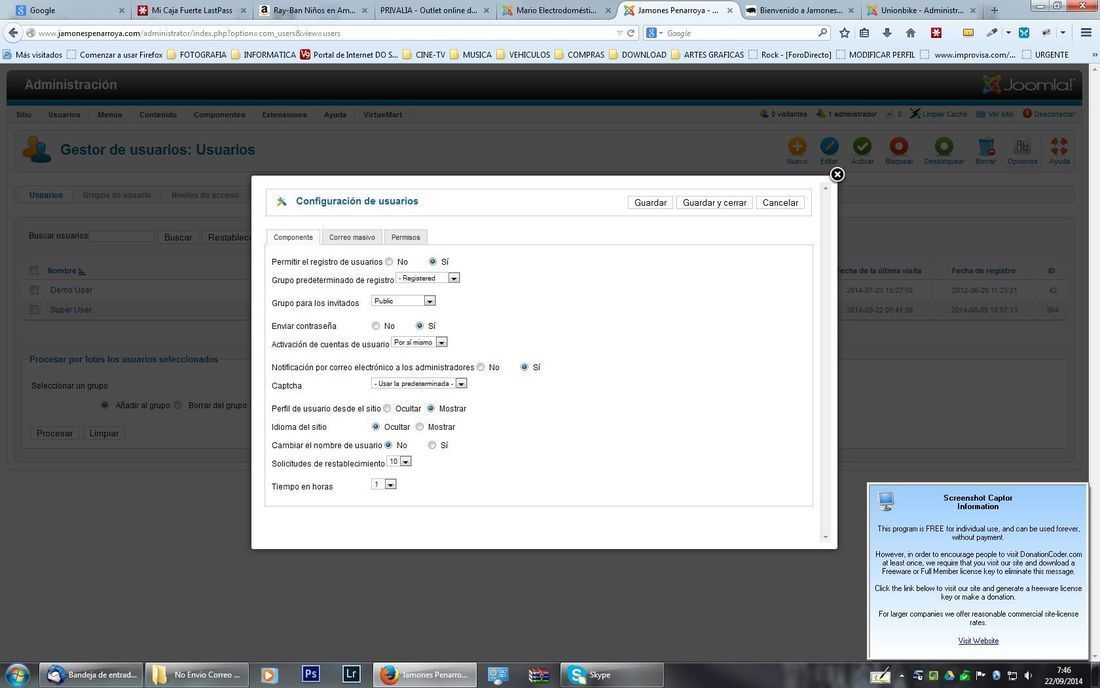Open the LastPass red icon in the toolbar
Screen dimensions: 1100x688
click(x=936, y=32)
